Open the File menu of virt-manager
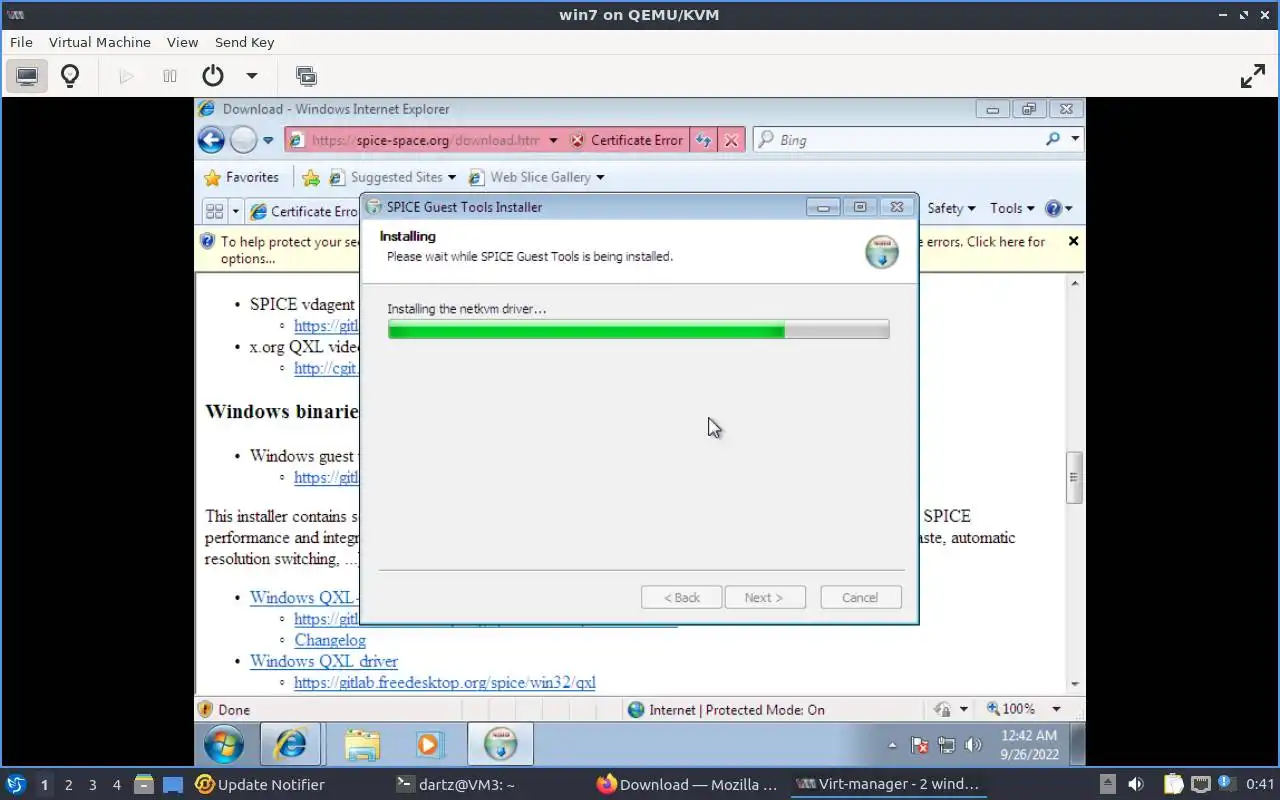The height and width of the screenshot is (800, 1280). 21,42
